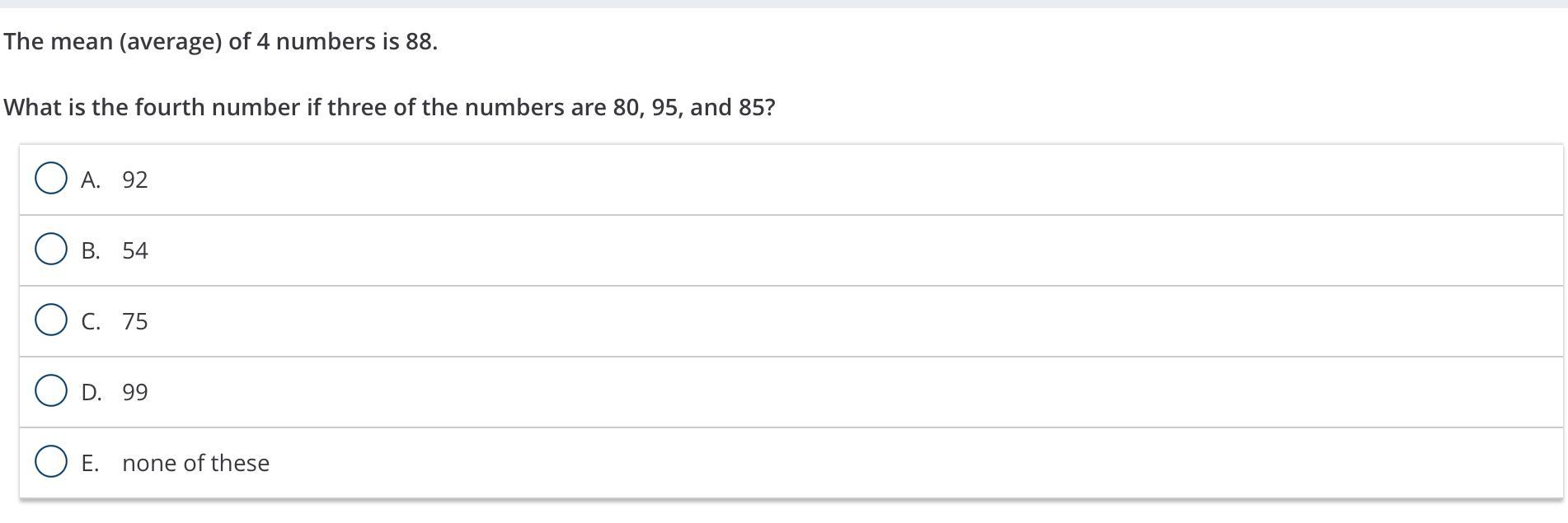Viewport: 1568px width, 523px height.
Task: Click the answer text 99
Action: 135,392
